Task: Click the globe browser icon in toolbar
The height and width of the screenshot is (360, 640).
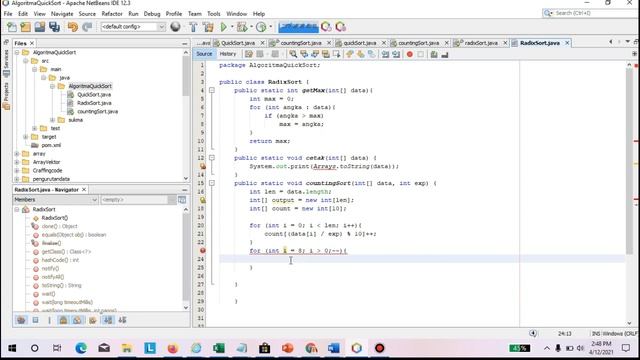Action: [176, 27]
